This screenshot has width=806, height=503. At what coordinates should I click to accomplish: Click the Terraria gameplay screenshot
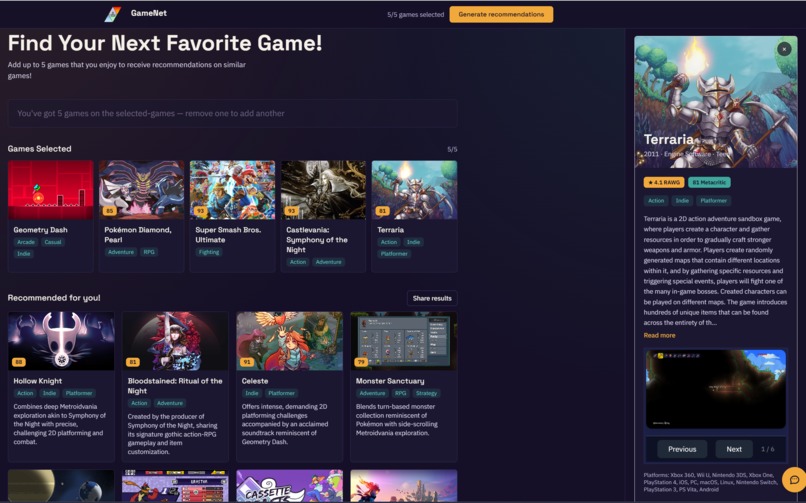pos(716,389)
